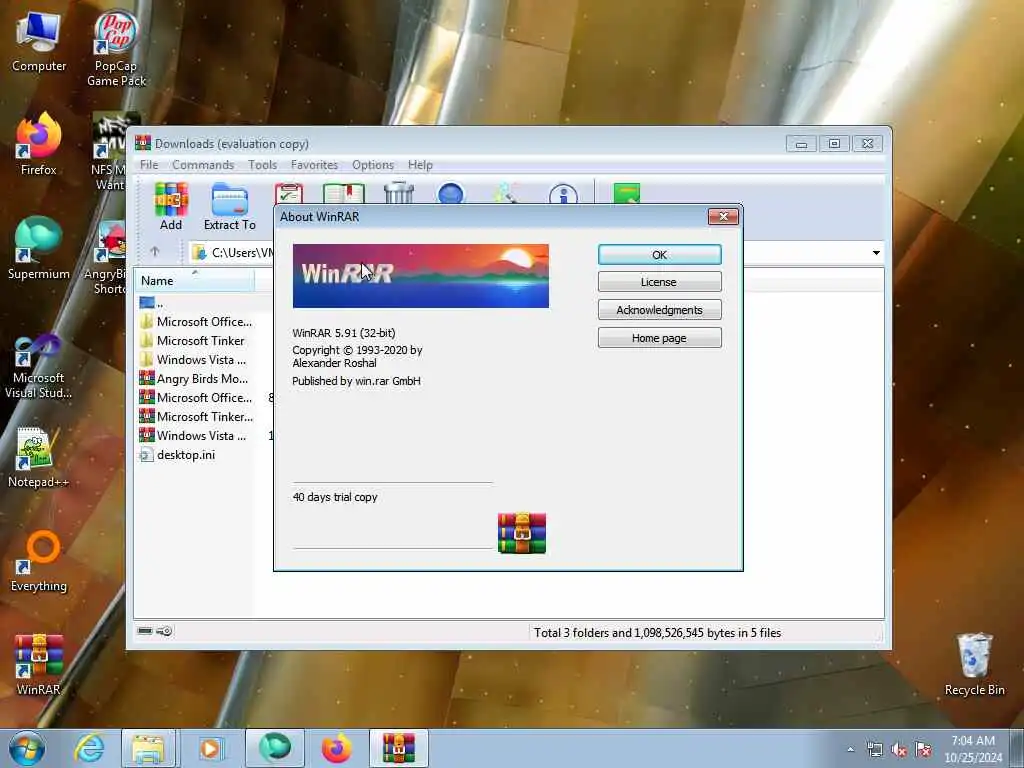Click the WinRAR books logo in About dialog

522,533
